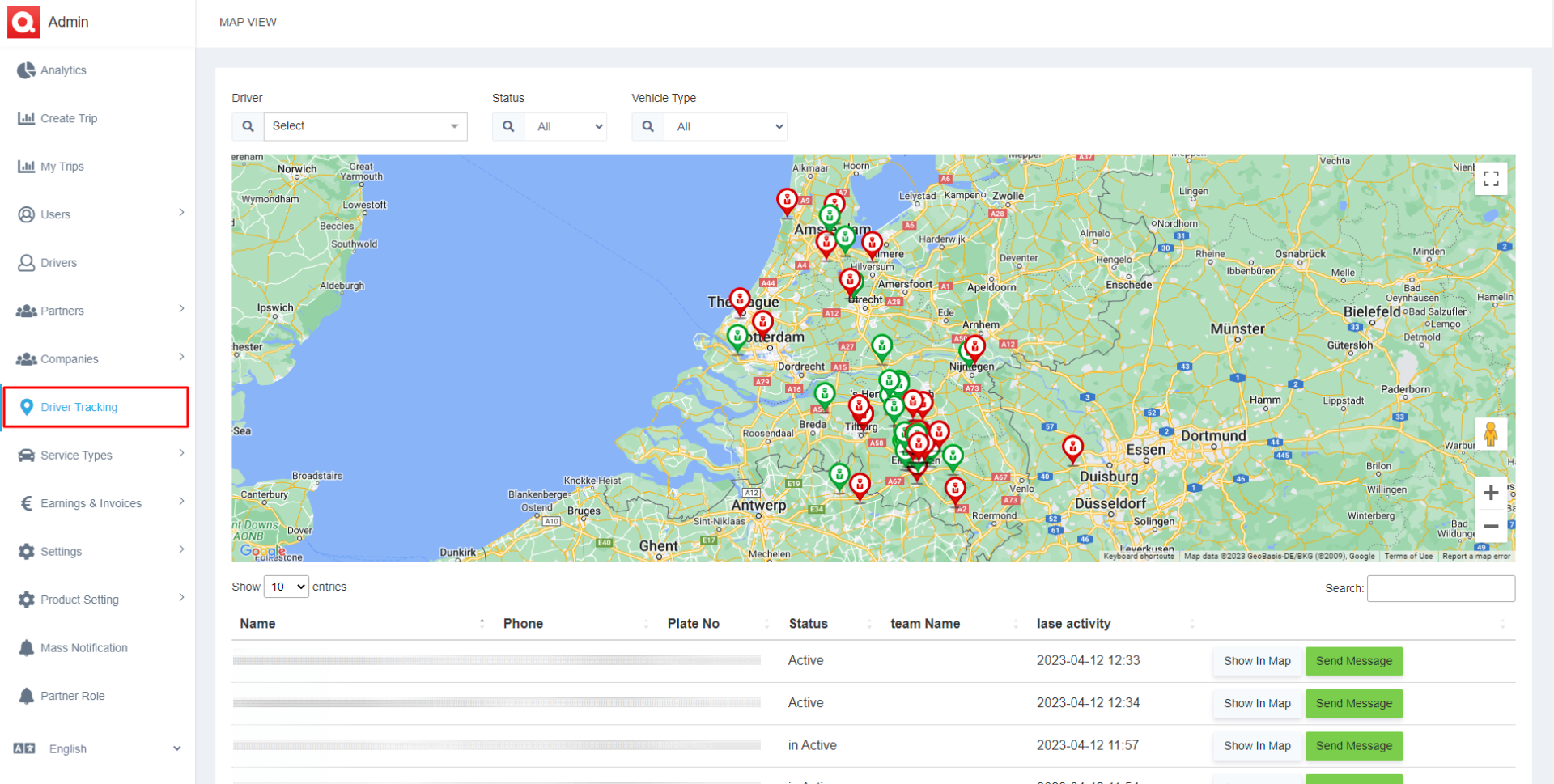Click the Status search magnifier icon
This screenshot has height=784, width=1554.
(x=508, y=126)
